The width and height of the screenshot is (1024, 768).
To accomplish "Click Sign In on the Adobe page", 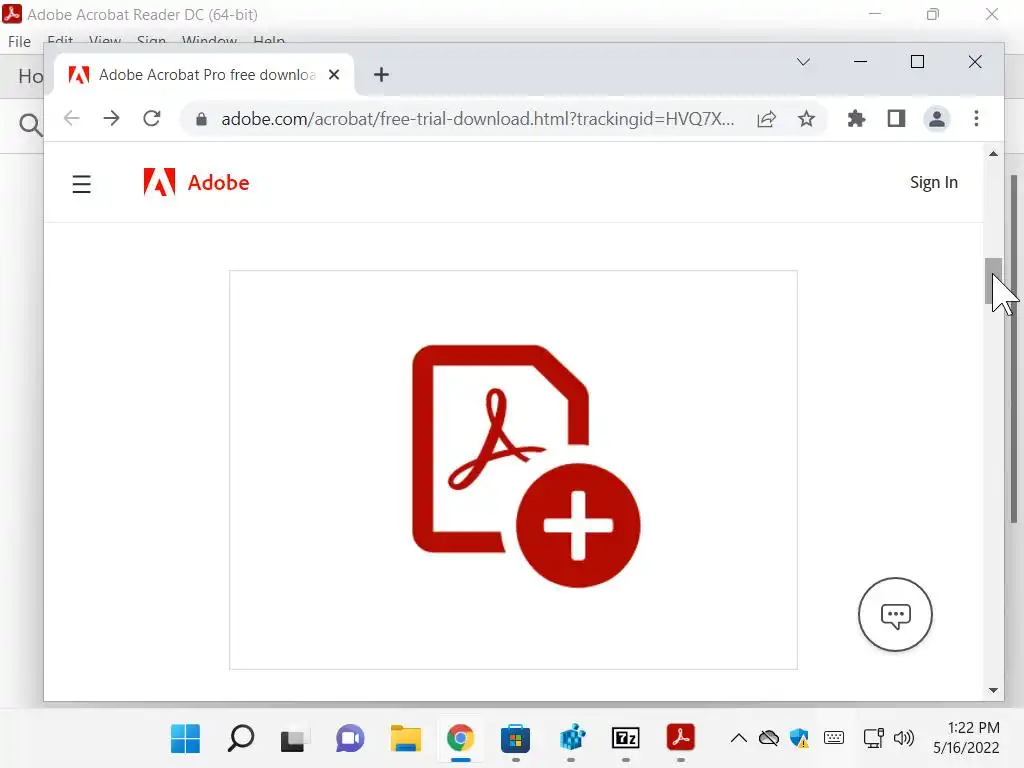I will point(934,182).
